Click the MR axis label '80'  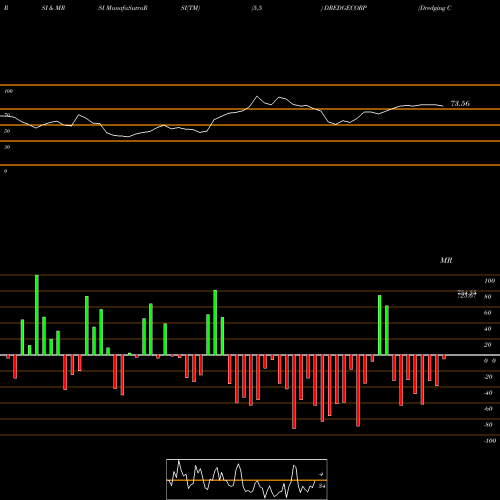click(x=488, y=297)
